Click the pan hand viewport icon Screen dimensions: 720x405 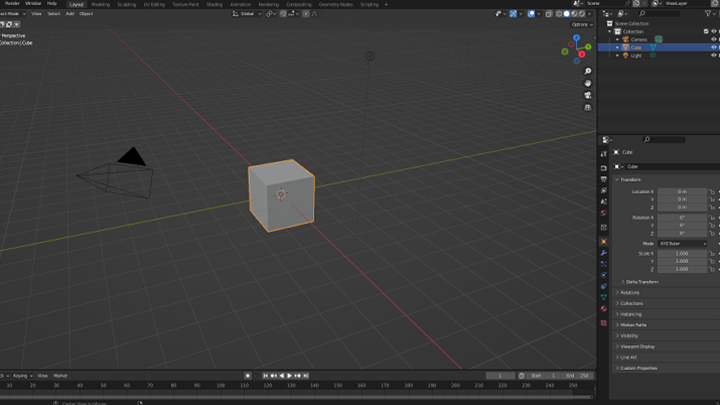coord(588,83)
